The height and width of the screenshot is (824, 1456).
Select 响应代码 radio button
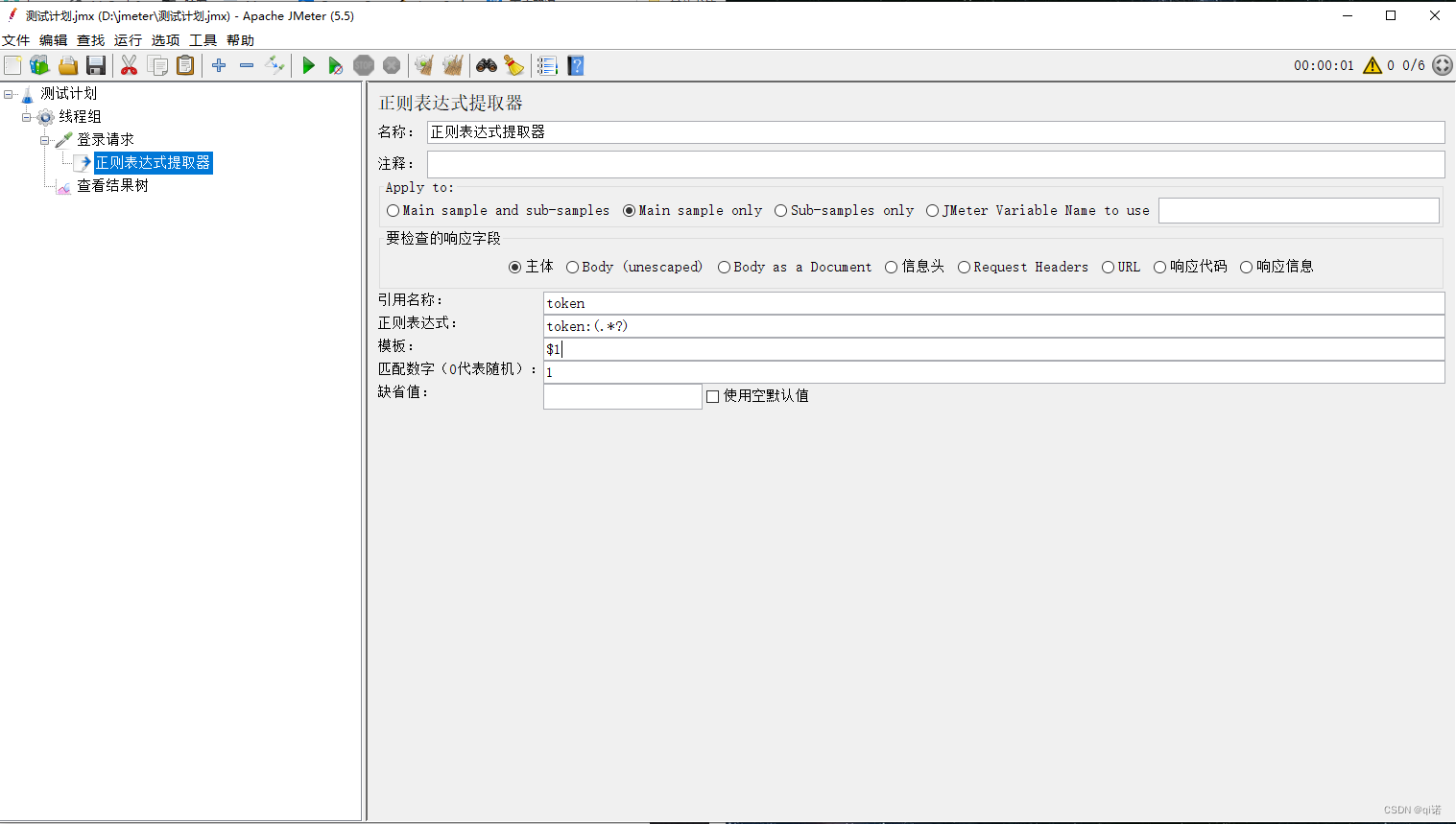1159,267
